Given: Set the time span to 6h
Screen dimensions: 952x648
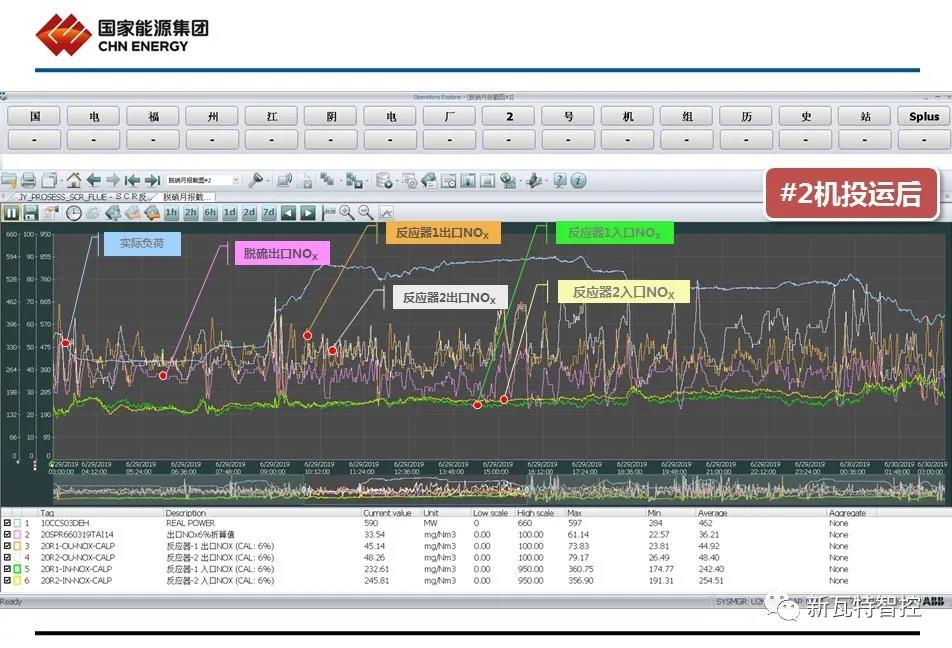Looking at the screenshot, I should 210,213.
